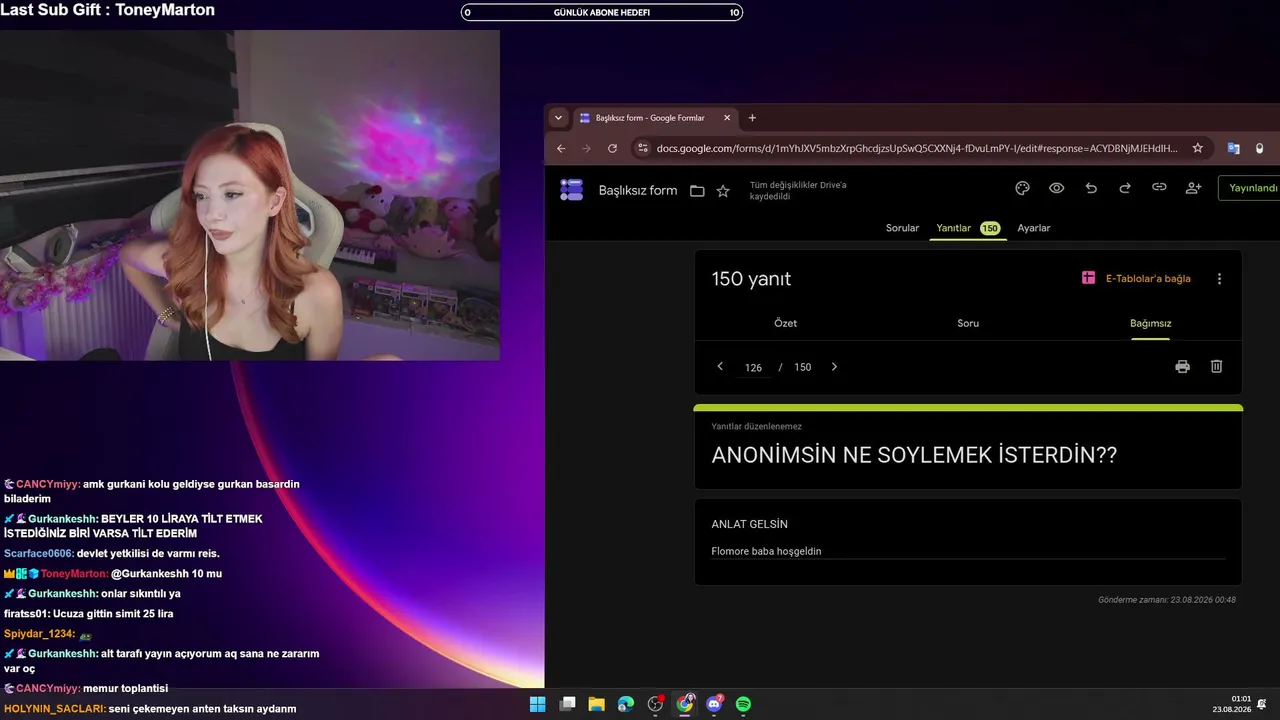Image resolution: width=1280 pixels, height=720 pixels.
Task: Click the "GÜNLÜK ABONE HEDEFİ" goal bar
Action: 602,13
